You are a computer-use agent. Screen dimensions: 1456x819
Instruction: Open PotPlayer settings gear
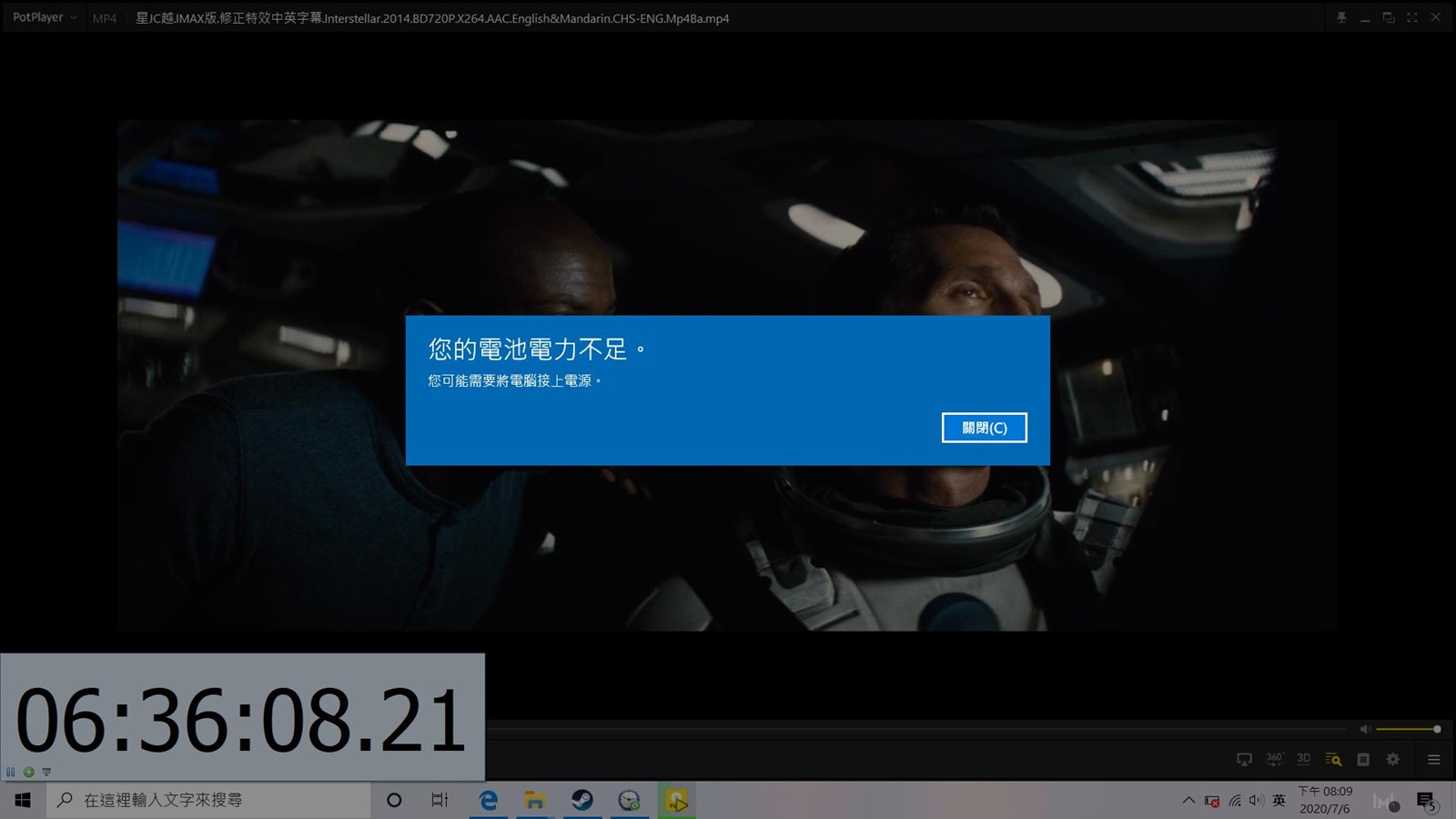tap(1392, 759)
